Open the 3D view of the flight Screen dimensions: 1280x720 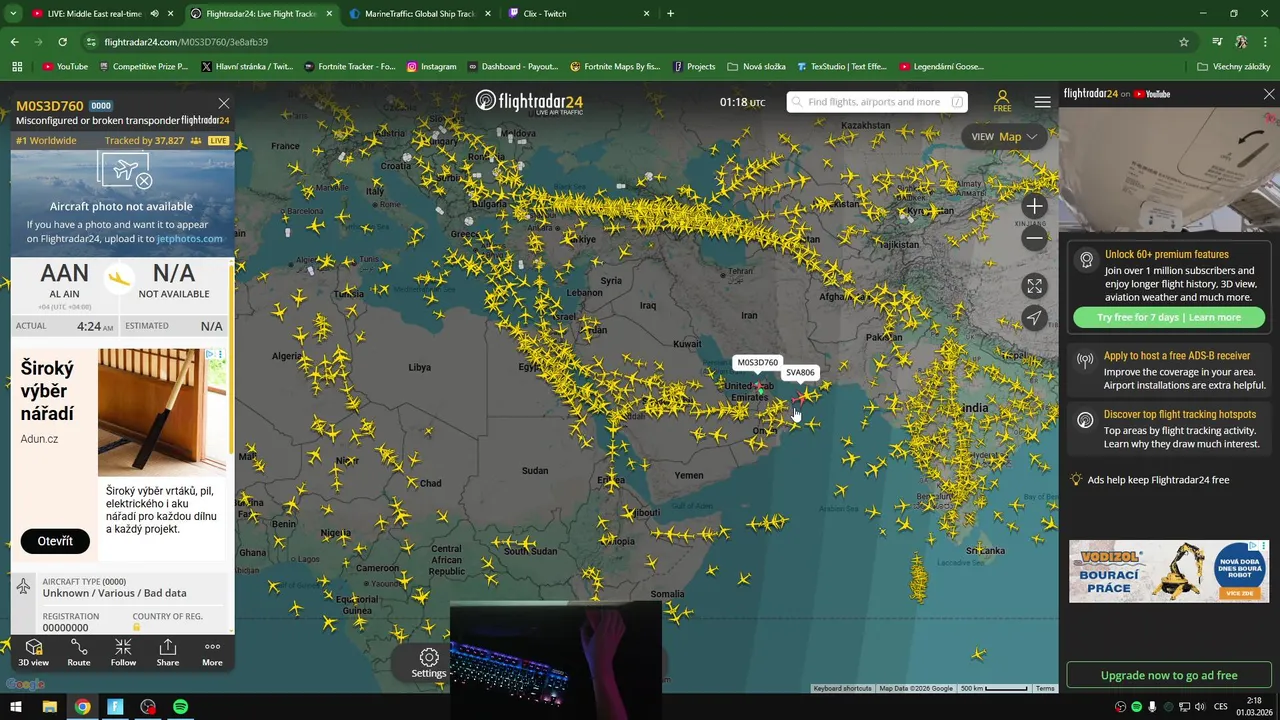[x=33, y=652]
